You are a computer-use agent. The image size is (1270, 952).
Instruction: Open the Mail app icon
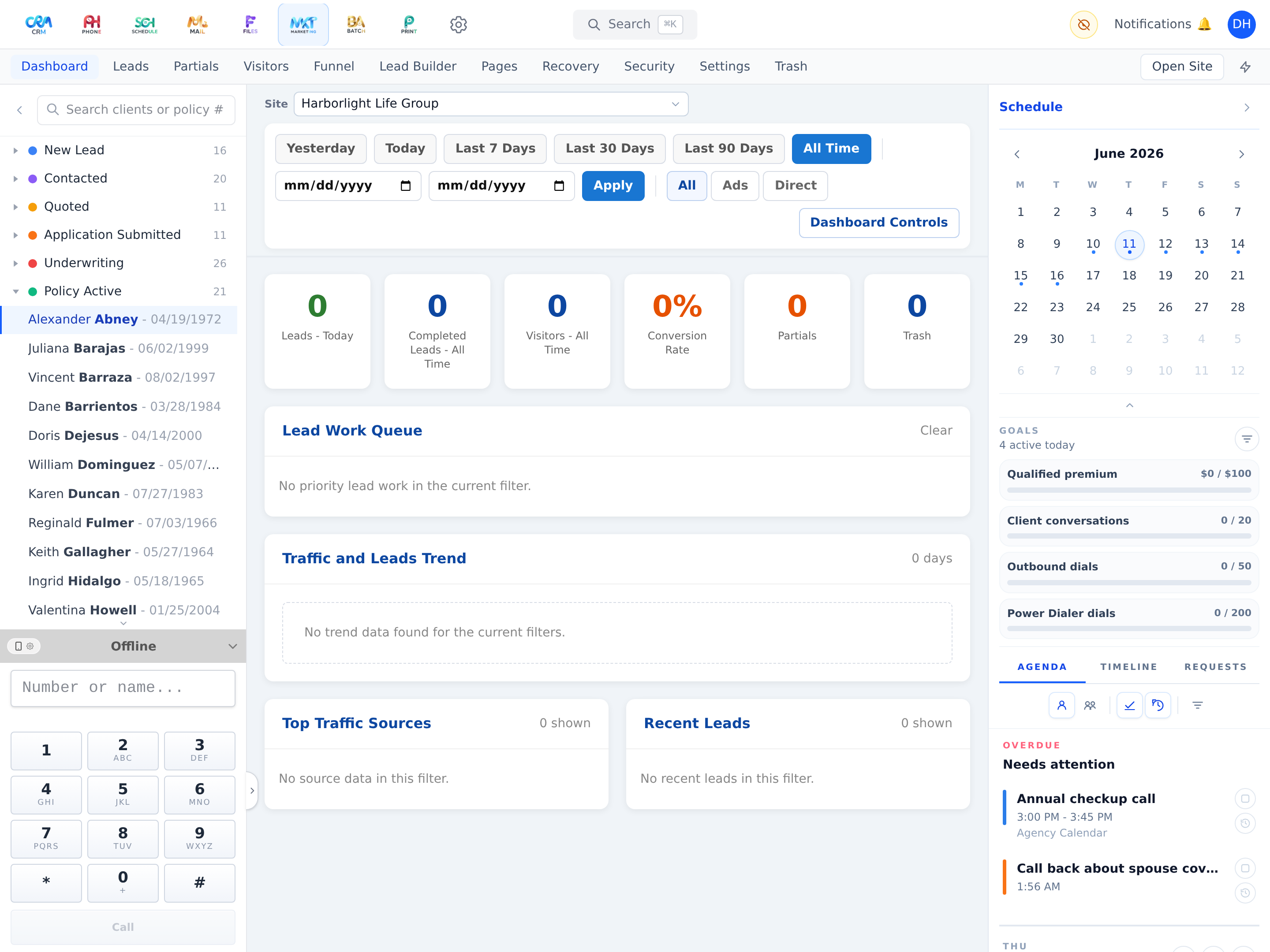tap(198, 25)
